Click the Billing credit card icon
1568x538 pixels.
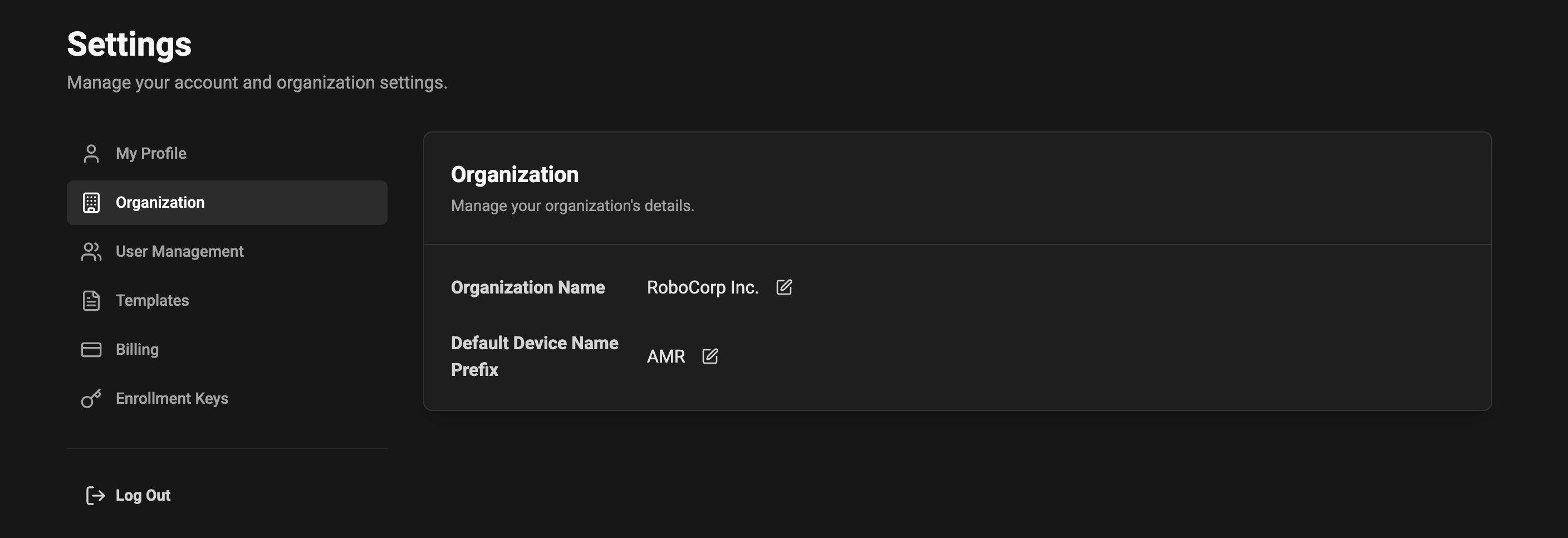pos(91,349)
